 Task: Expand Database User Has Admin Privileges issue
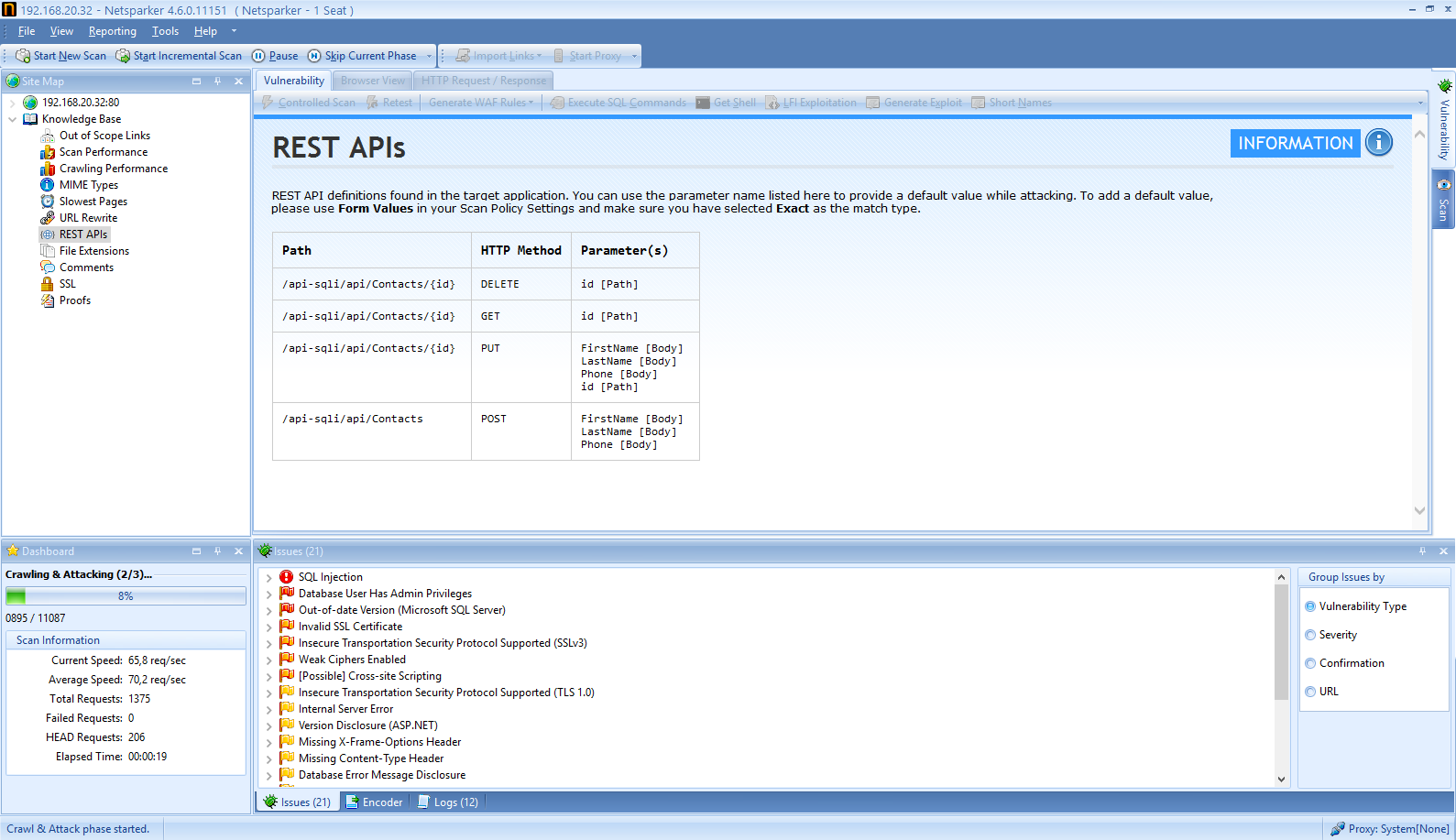coord(268,594)
